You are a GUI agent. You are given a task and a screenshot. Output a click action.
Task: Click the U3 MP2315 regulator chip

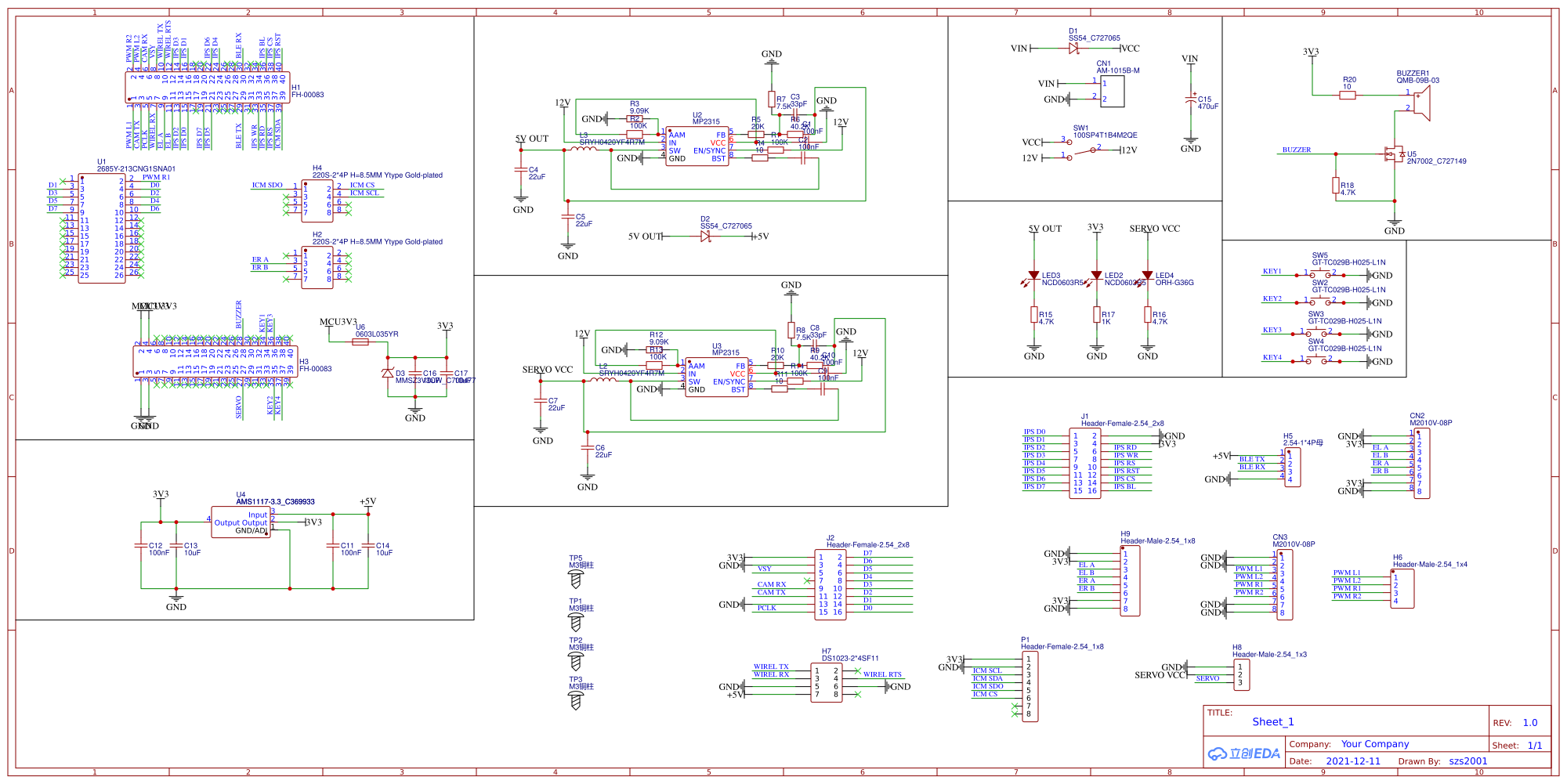pos(717,378)
